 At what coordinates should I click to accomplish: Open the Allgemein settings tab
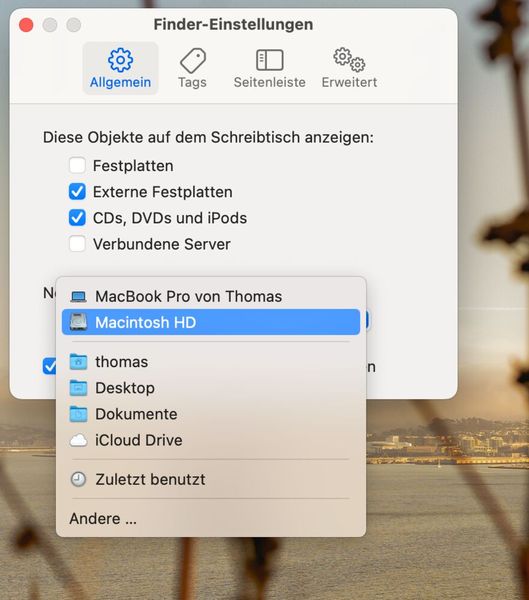click(x=120, y=68)
